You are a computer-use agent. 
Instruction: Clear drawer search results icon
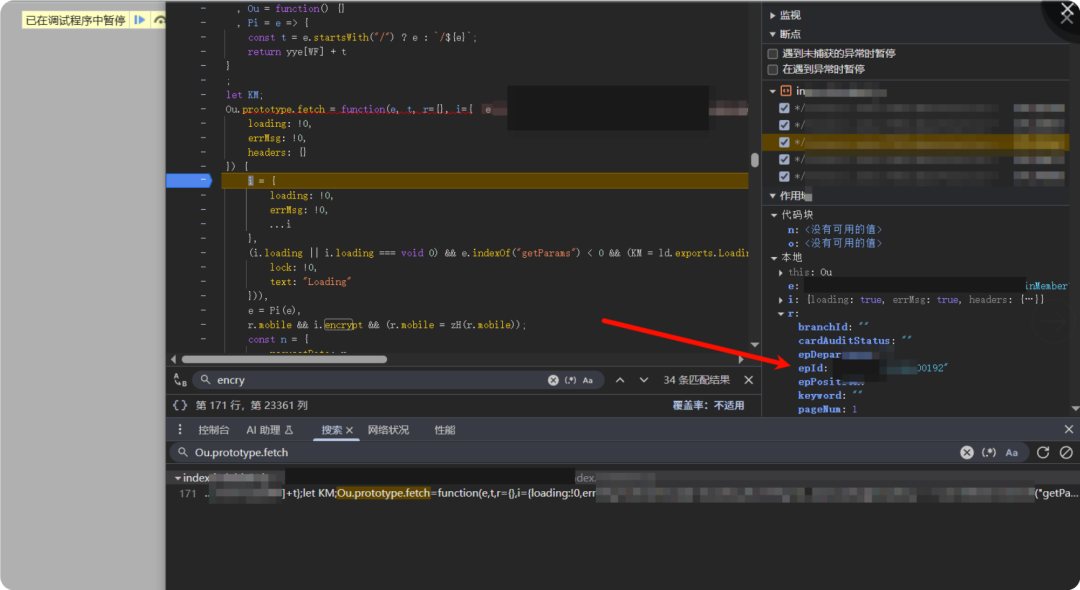point(1066,452)
